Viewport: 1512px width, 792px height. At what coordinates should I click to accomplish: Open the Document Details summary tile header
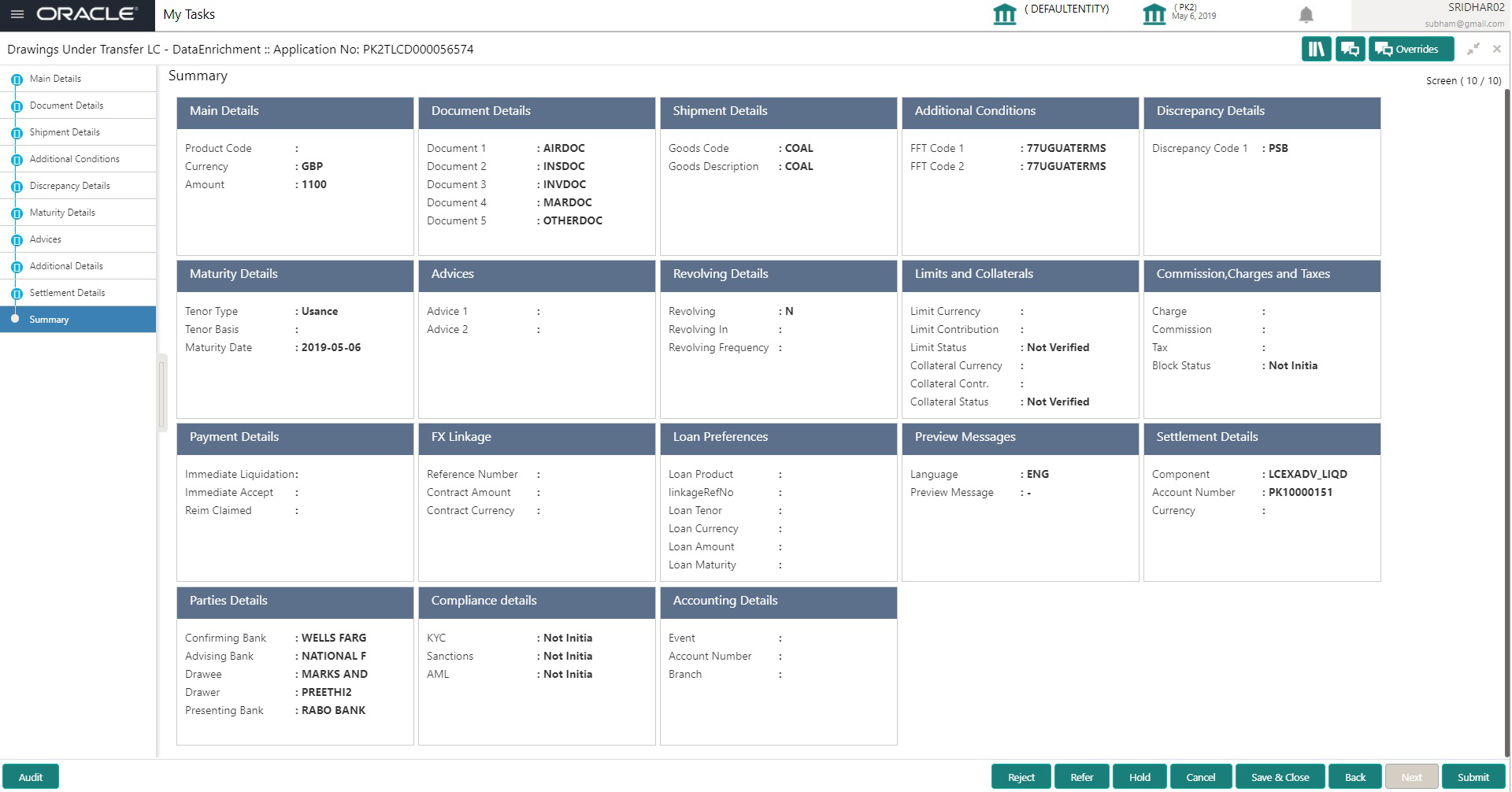[537, 112]
